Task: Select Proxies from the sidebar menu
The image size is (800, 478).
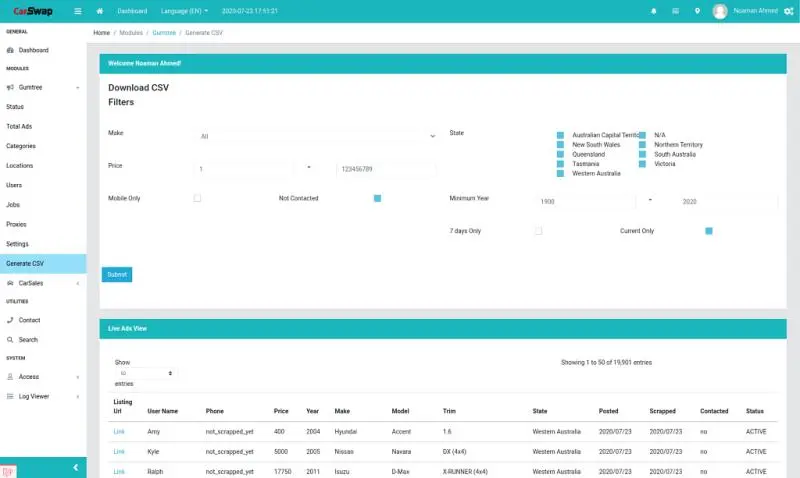Action: click(16, 224)
